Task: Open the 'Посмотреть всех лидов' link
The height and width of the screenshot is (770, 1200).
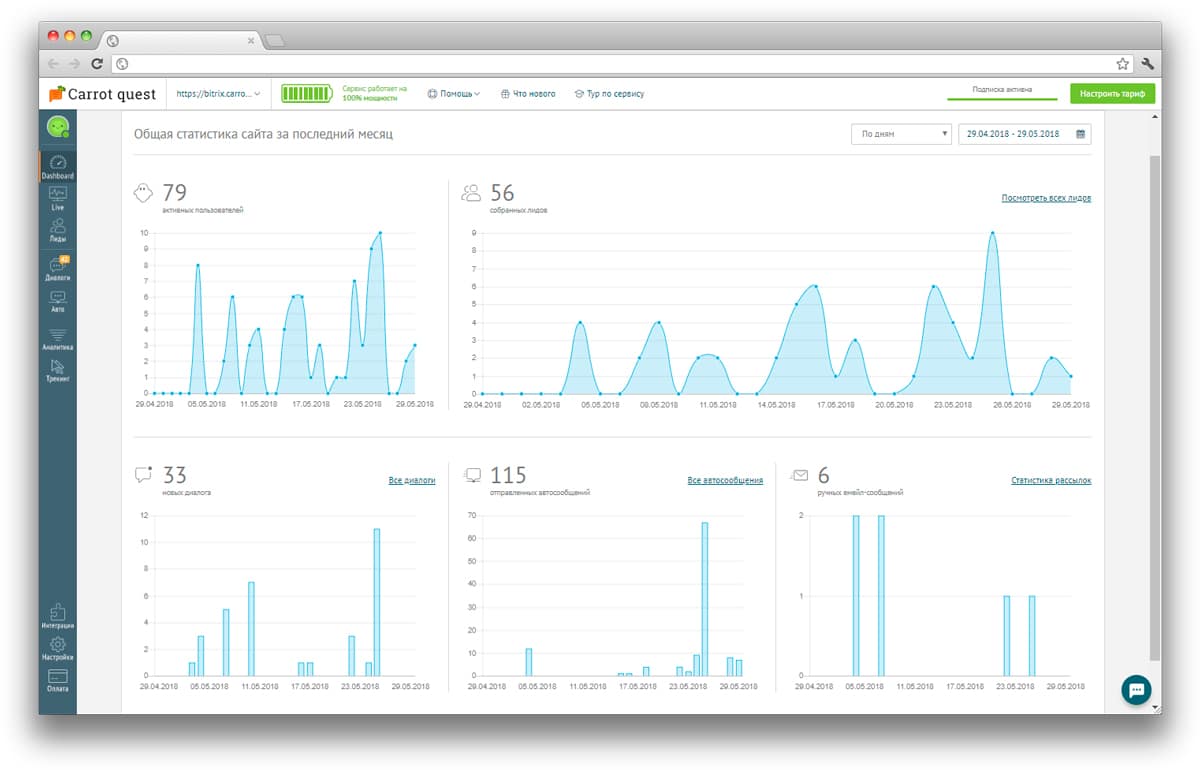Action: 1046,198
